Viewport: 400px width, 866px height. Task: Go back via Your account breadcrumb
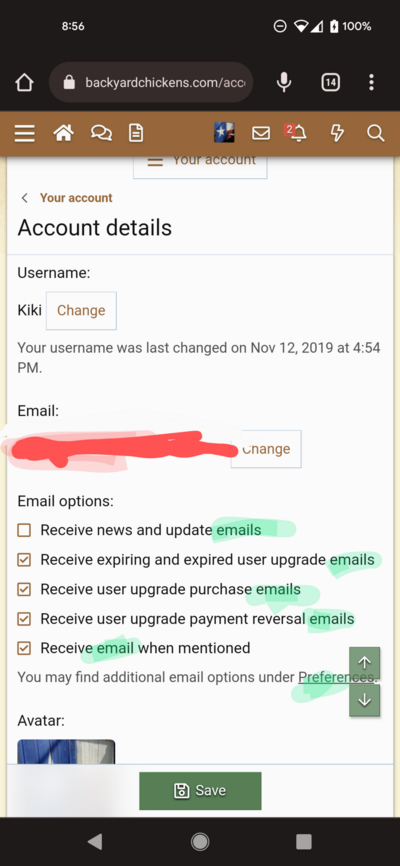coord(76,198)
